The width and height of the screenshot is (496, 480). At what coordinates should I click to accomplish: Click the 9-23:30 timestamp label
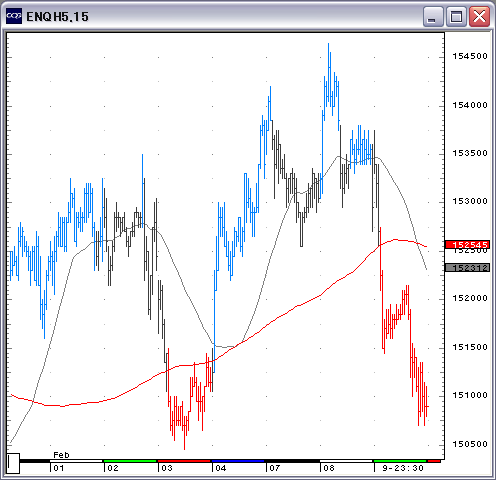[403, 468]
